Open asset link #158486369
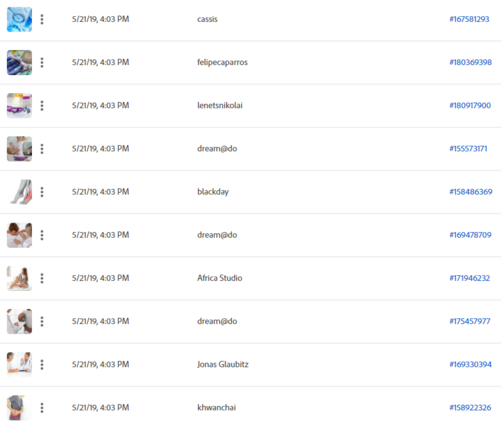The image size is (501, 426). click(471, 192)
